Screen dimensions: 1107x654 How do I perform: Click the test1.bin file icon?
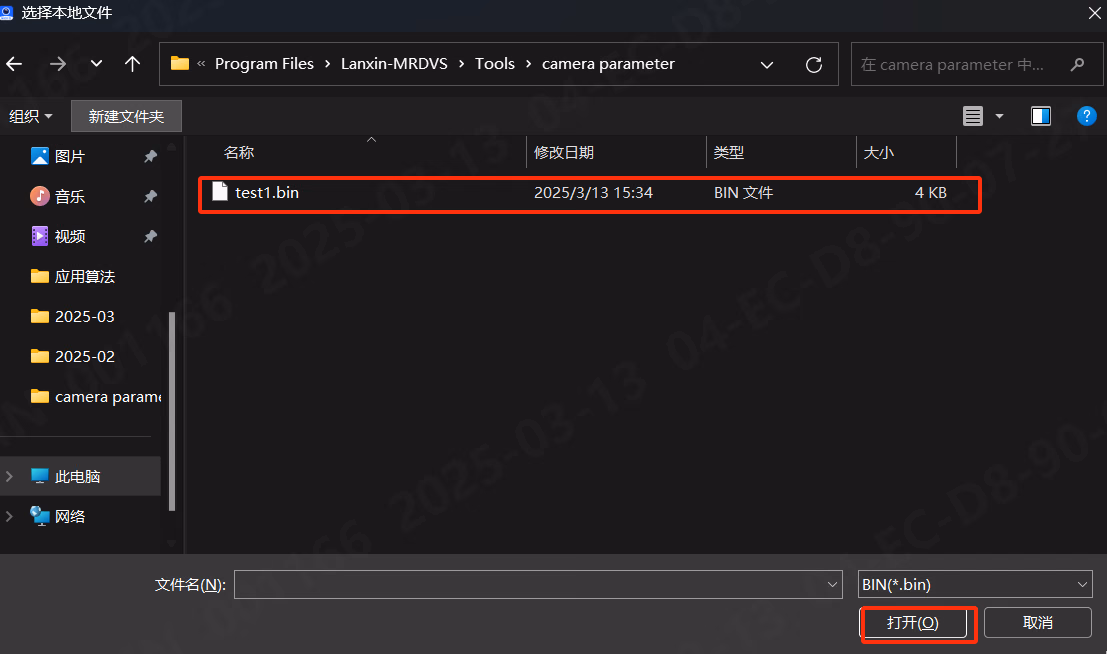[x=220, y=192]
